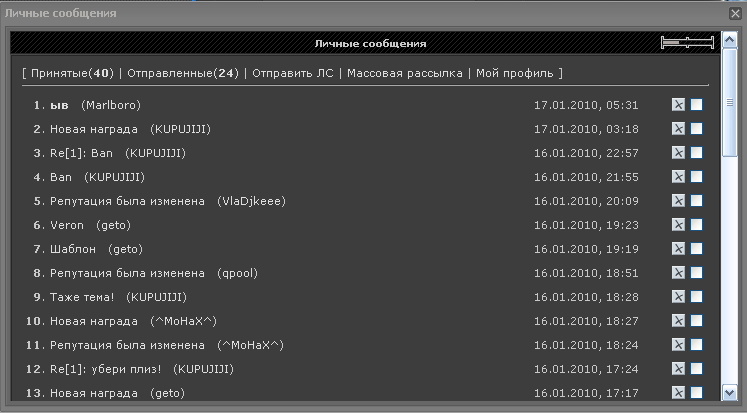Delete message 13 Новая награда from geto
Screen dimensions: 747x413
pyautogui.click(x=678, y=393)
